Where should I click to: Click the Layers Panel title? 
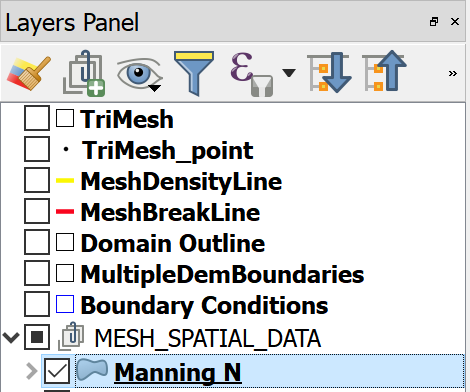(x=72, y=23)
